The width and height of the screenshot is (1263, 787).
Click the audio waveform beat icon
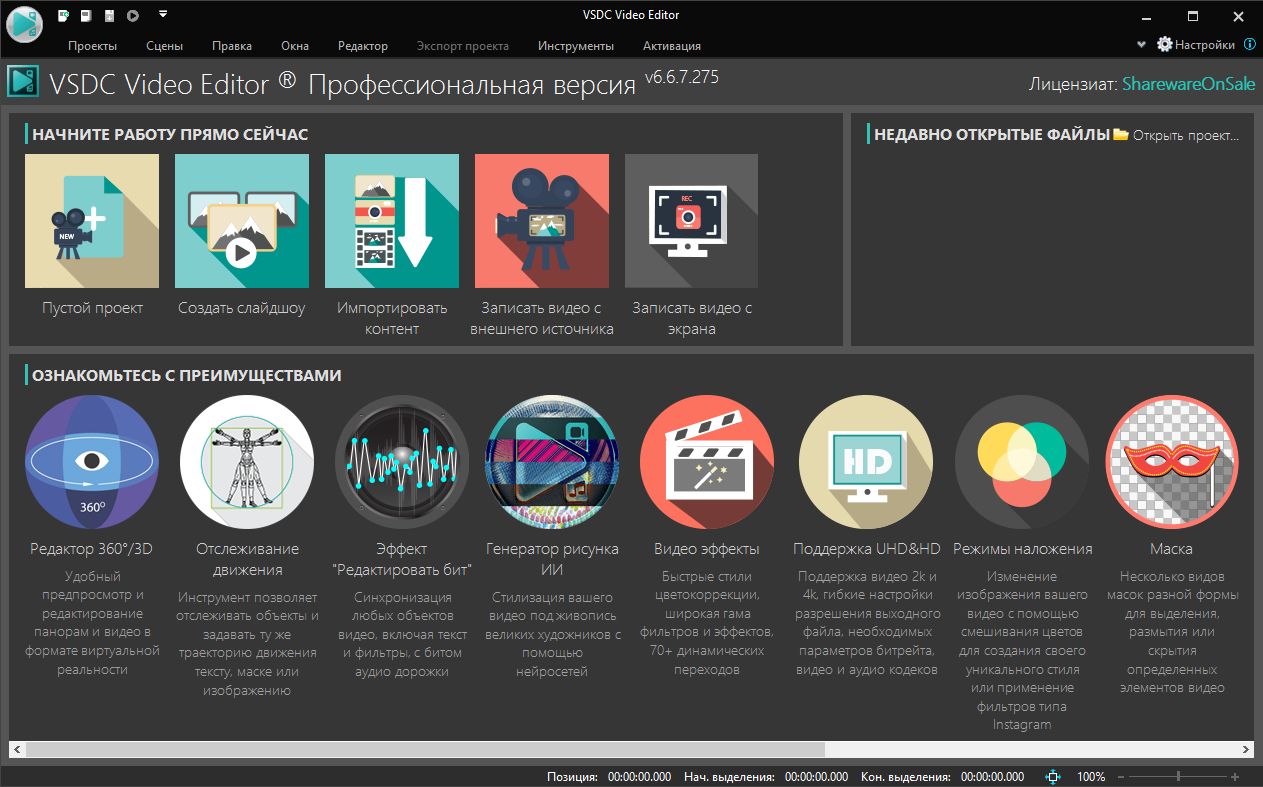click(x=402, y=462)
